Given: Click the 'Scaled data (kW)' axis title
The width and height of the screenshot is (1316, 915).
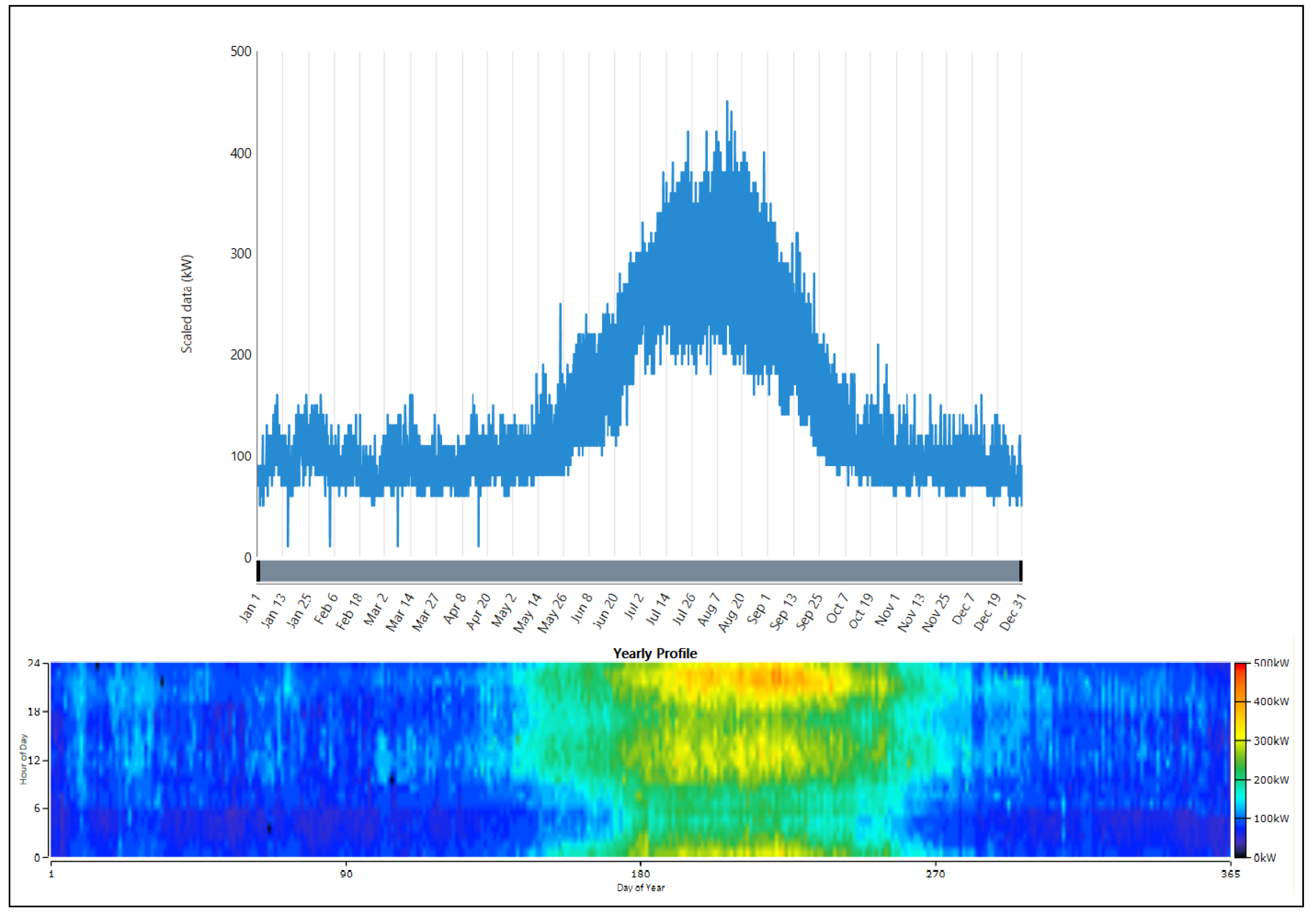Looking at the screenshot, I should tap(187, 304).
